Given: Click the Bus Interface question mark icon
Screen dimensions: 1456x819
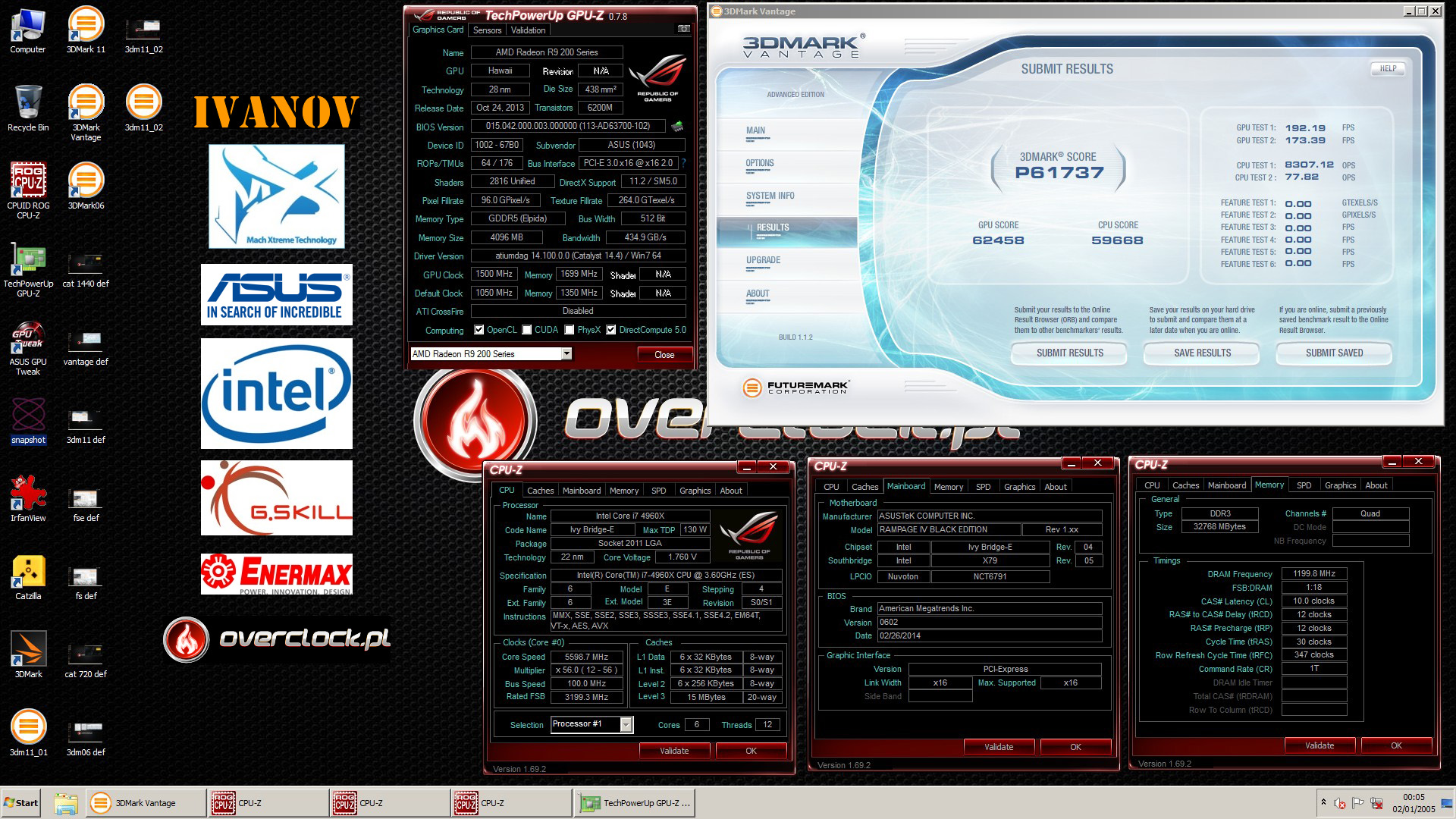Looking at the screenshot, I should (683, 163).
